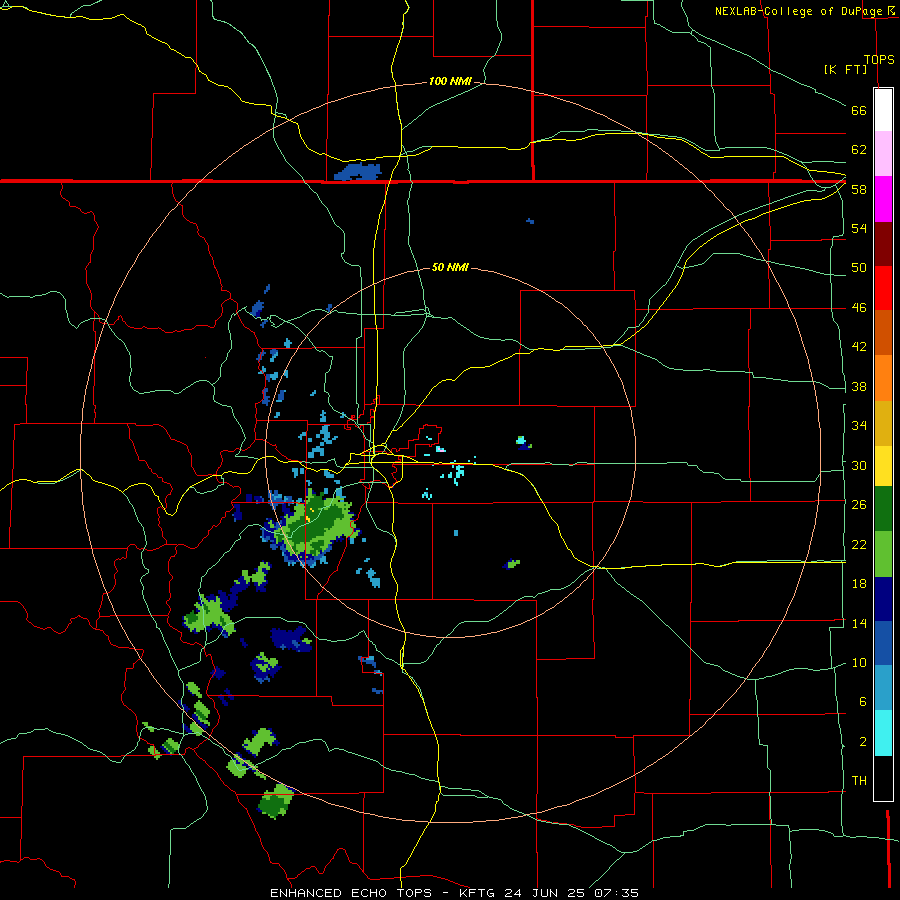Select the 46 scale value
This screenshot has width=900, height=900.
click(x=859, y=308)
